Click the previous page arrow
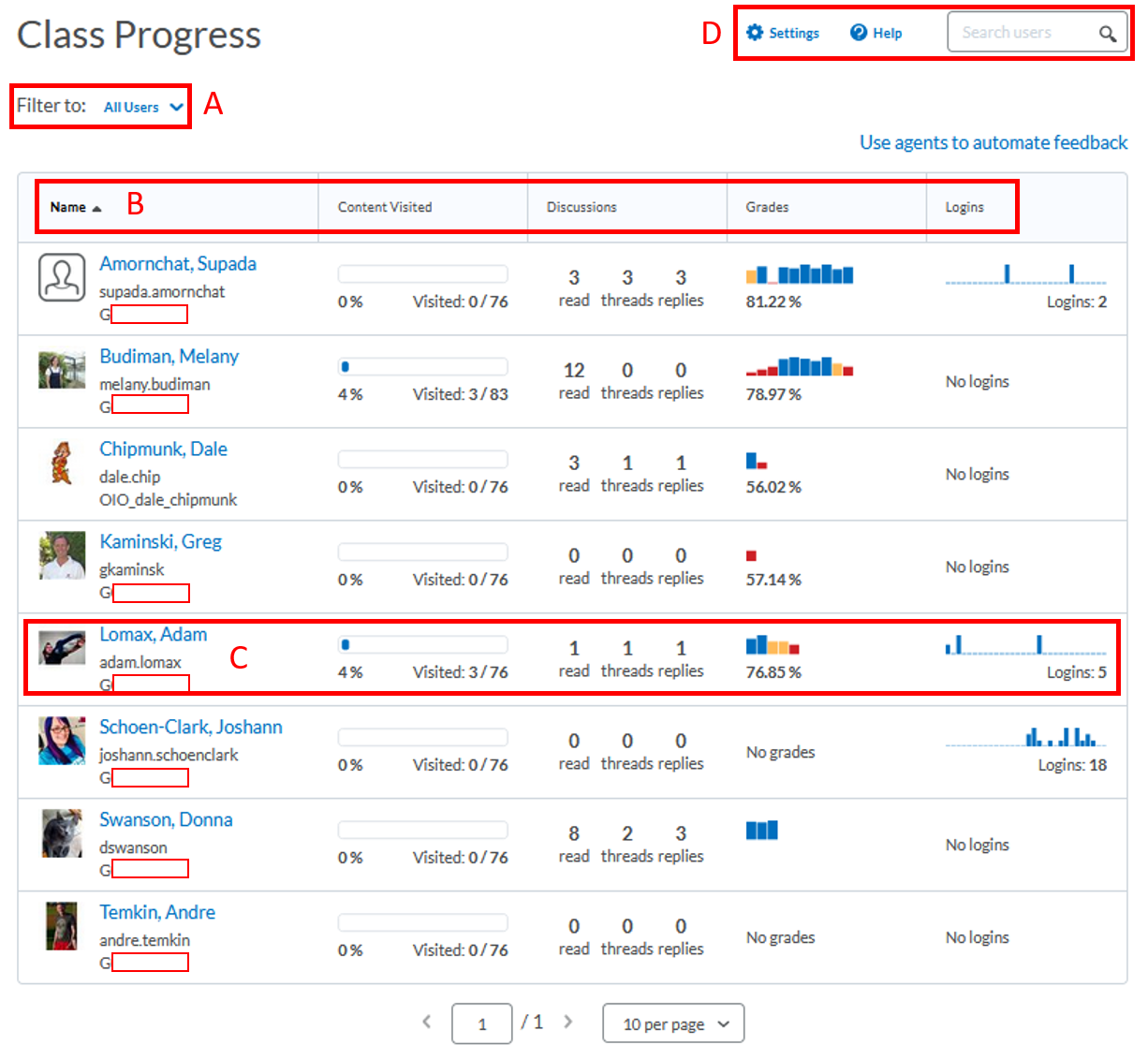The width and height of the screenshot is (1148, 1060). [x=427, y=1023]
